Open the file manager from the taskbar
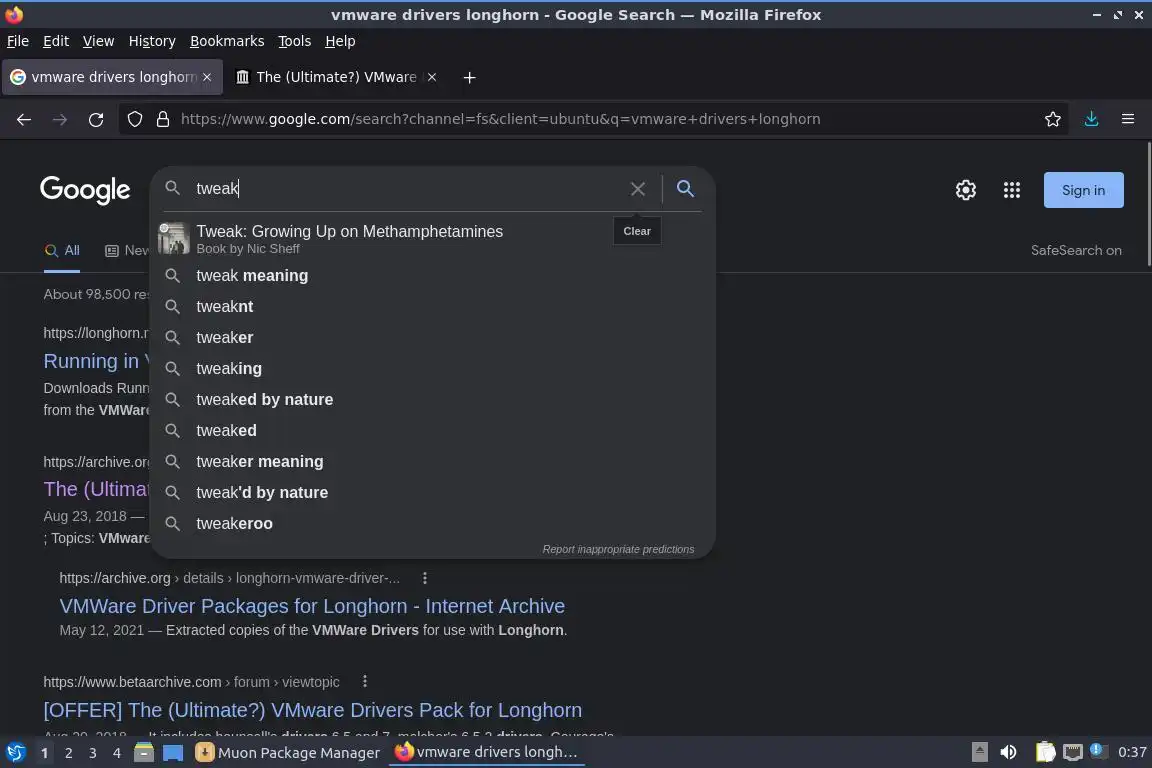The width and height of the screenshot is (1152, 768). [144, 753]
